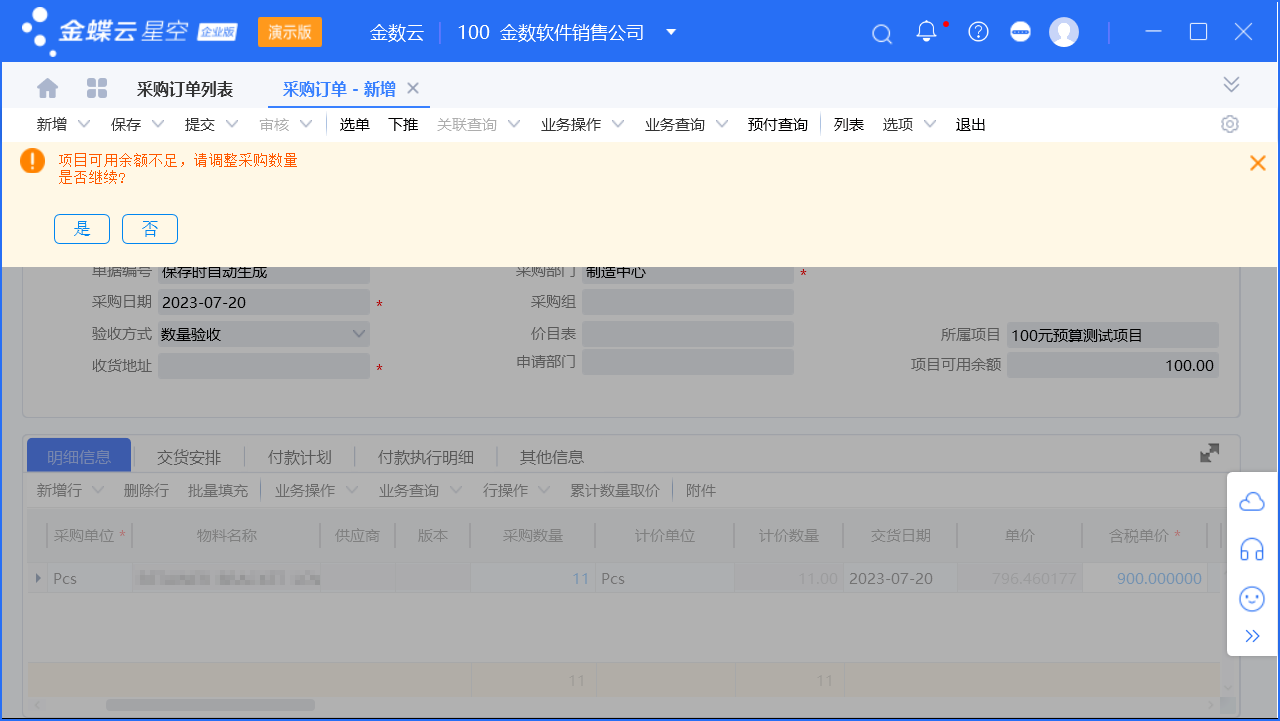Open the search icon in the header

pos(882,33)
